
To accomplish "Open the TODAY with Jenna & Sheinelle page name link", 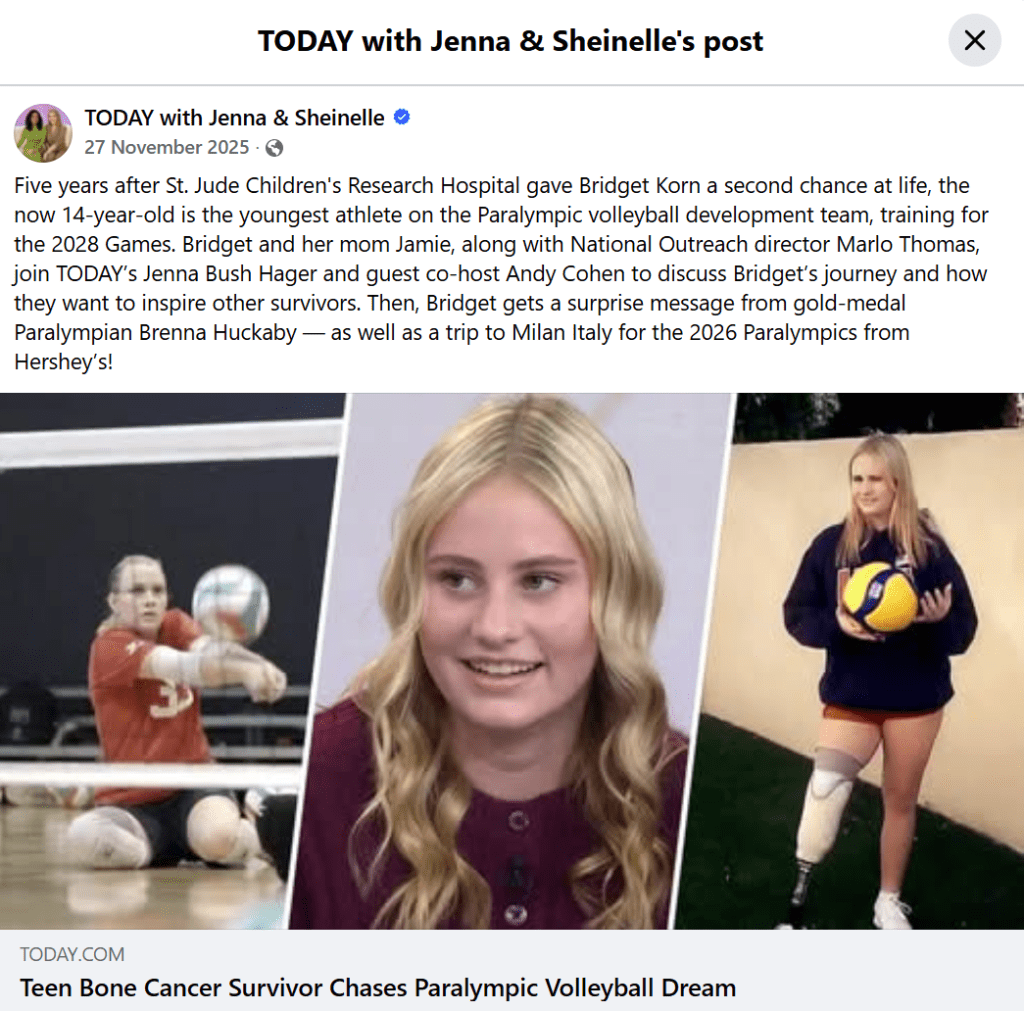I will (234, 118).
